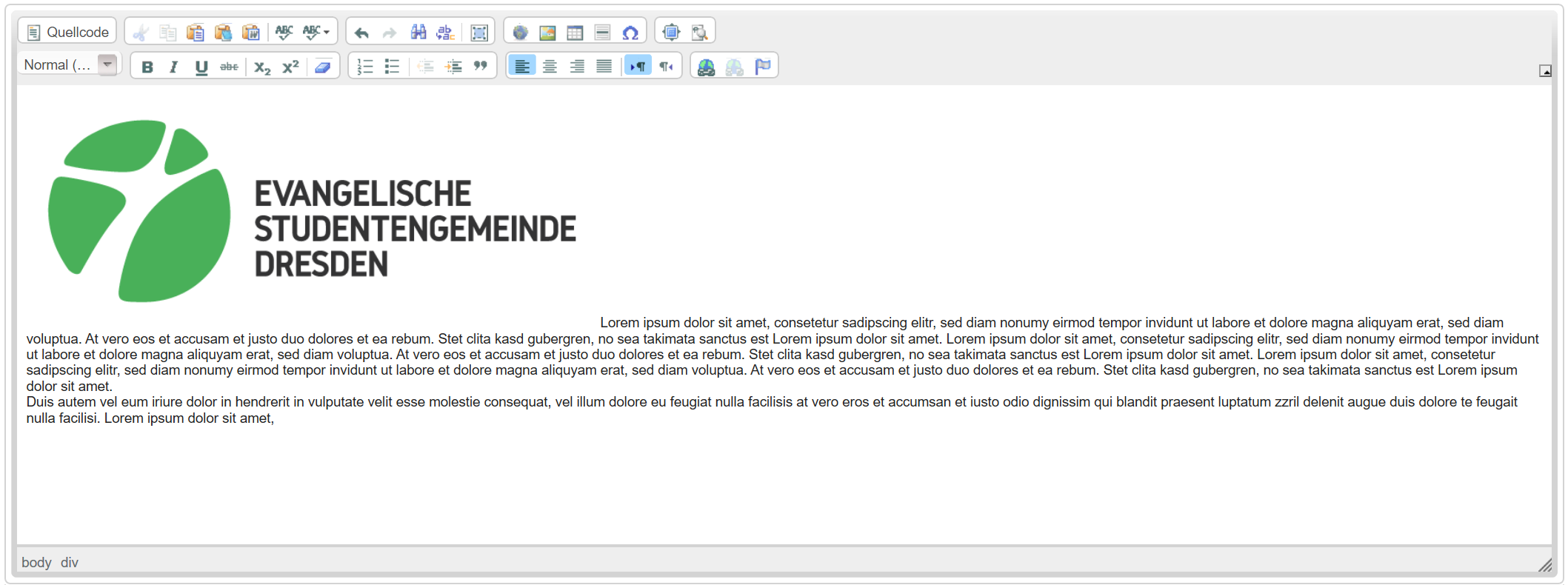Justify the text block
This screenshot has height=585, width=1568.
coord(604,67)
